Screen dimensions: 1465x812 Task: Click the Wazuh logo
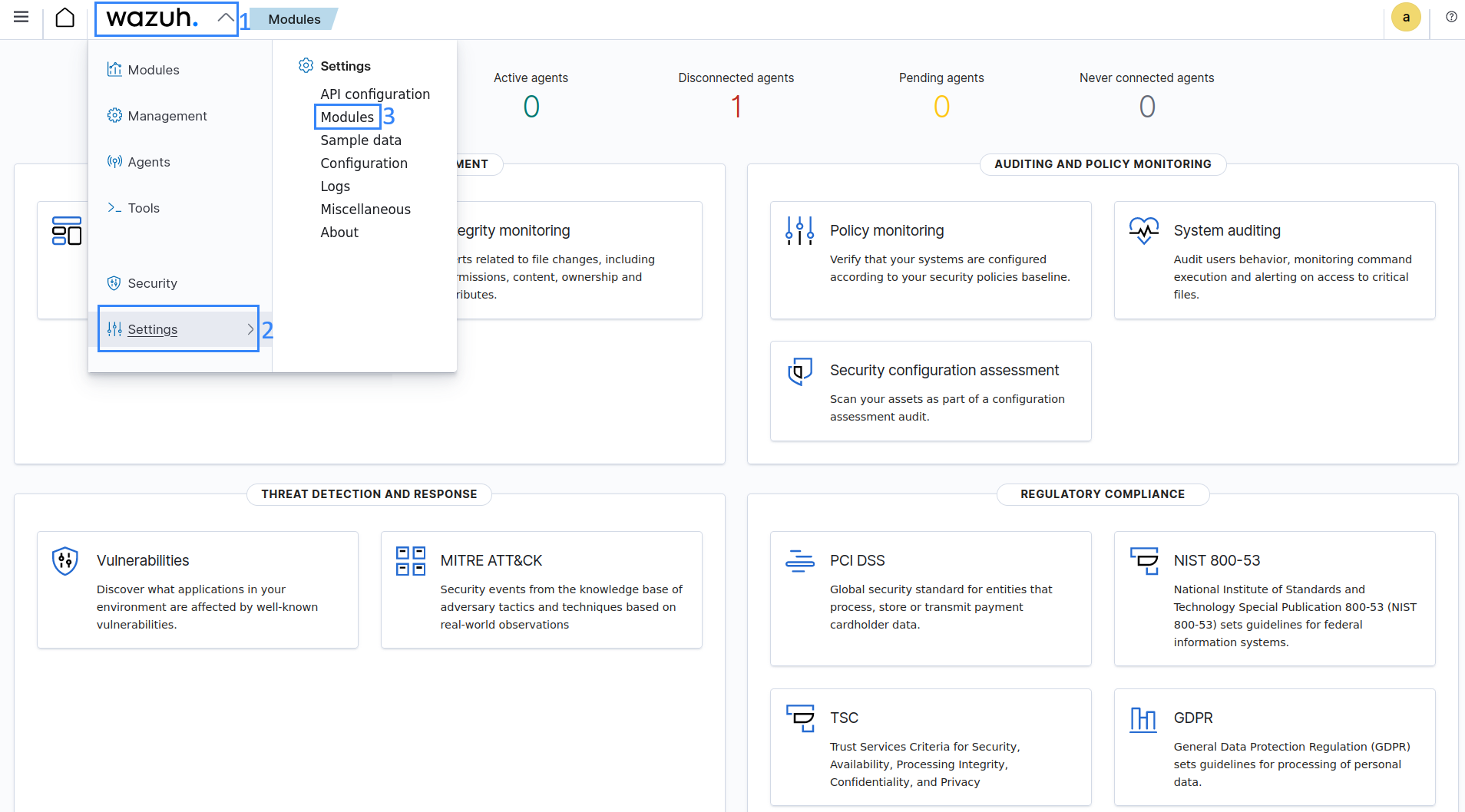tap(152, 18)
